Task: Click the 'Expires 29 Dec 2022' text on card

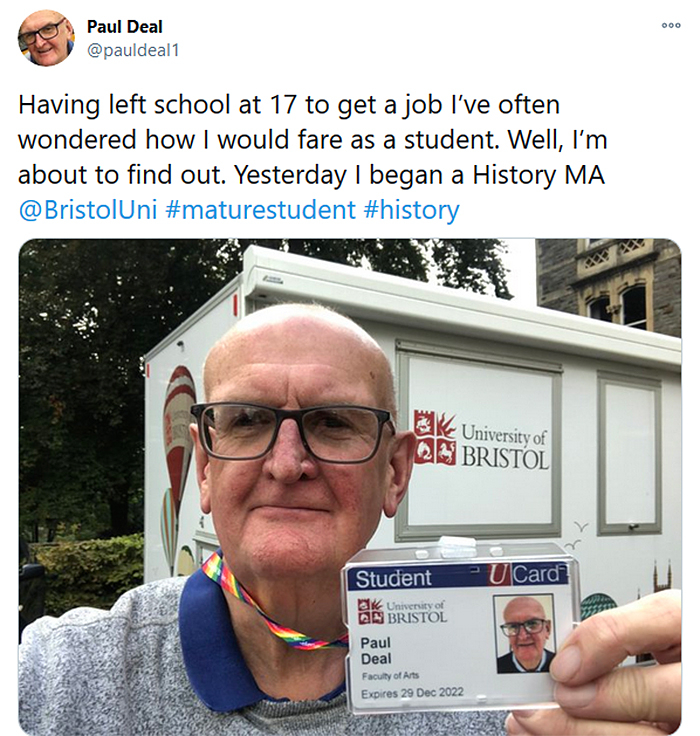Action: [x=412, y=693]
